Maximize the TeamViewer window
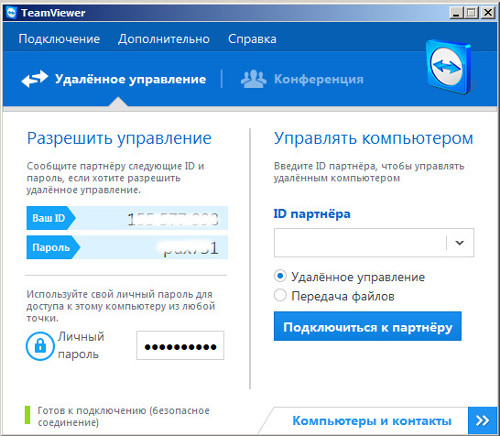Viewport: 500px width, 436px height. (x=471, y=13)
